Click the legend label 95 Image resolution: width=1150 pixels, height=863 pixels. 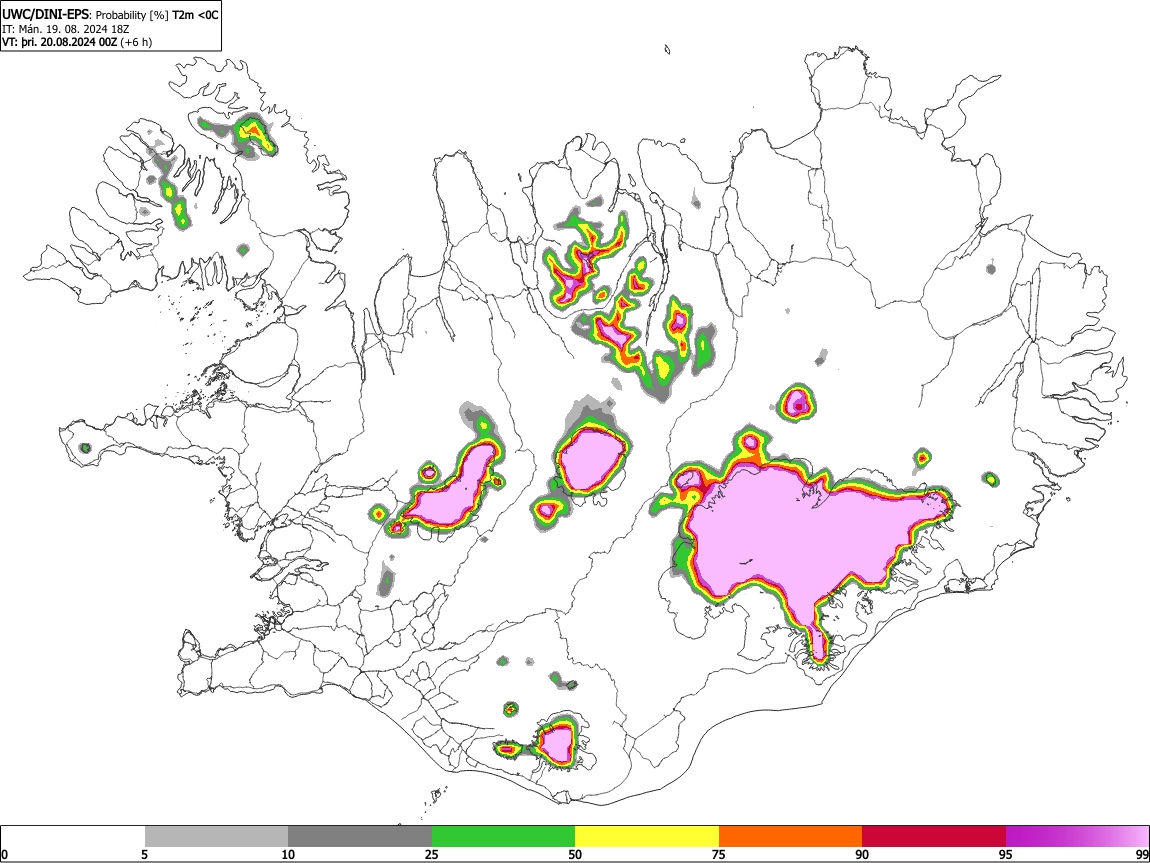pyautogui.click(x=1006, y=854)
